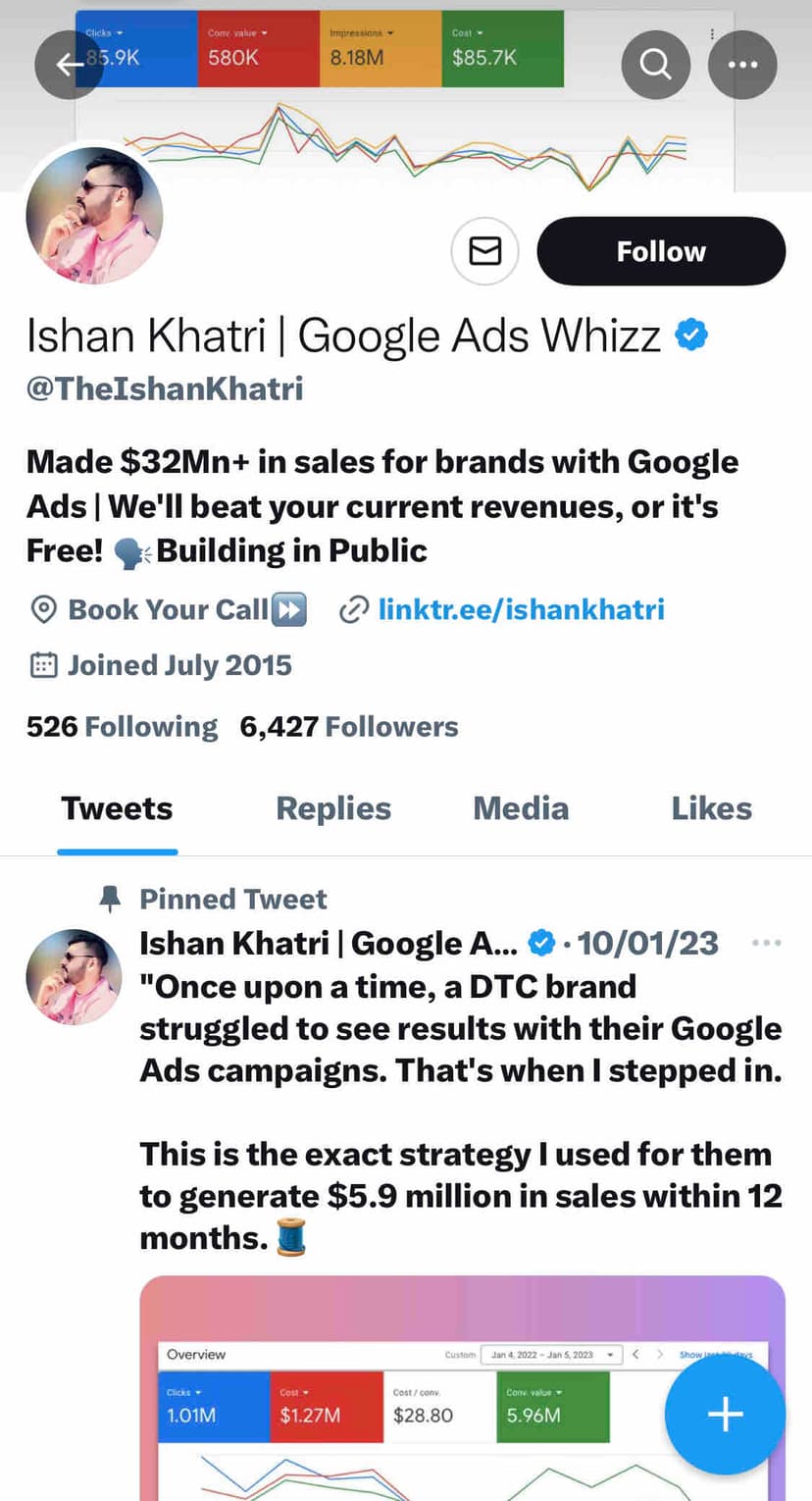Viewport: 812px width, 1501px height.
Task: Tap the location pin icon in bio
Action: pos(43,610)
